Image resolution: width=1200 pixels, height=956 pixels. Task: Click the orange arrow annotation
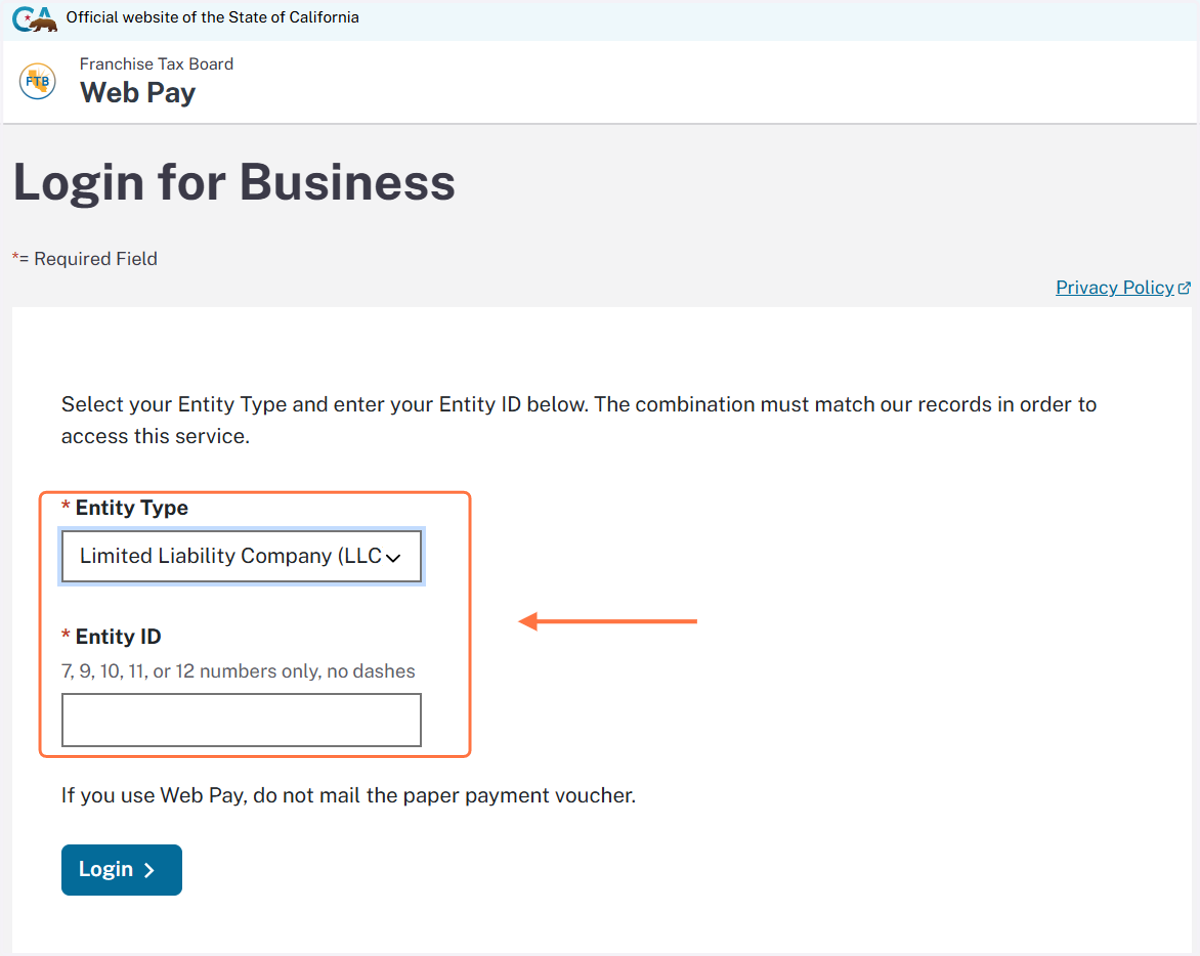pos(608,622)
